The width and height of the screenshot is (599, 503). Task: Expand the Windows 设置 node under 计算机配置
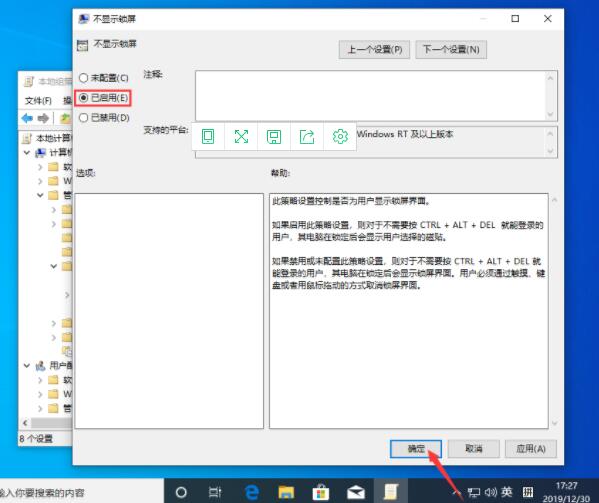40,181
